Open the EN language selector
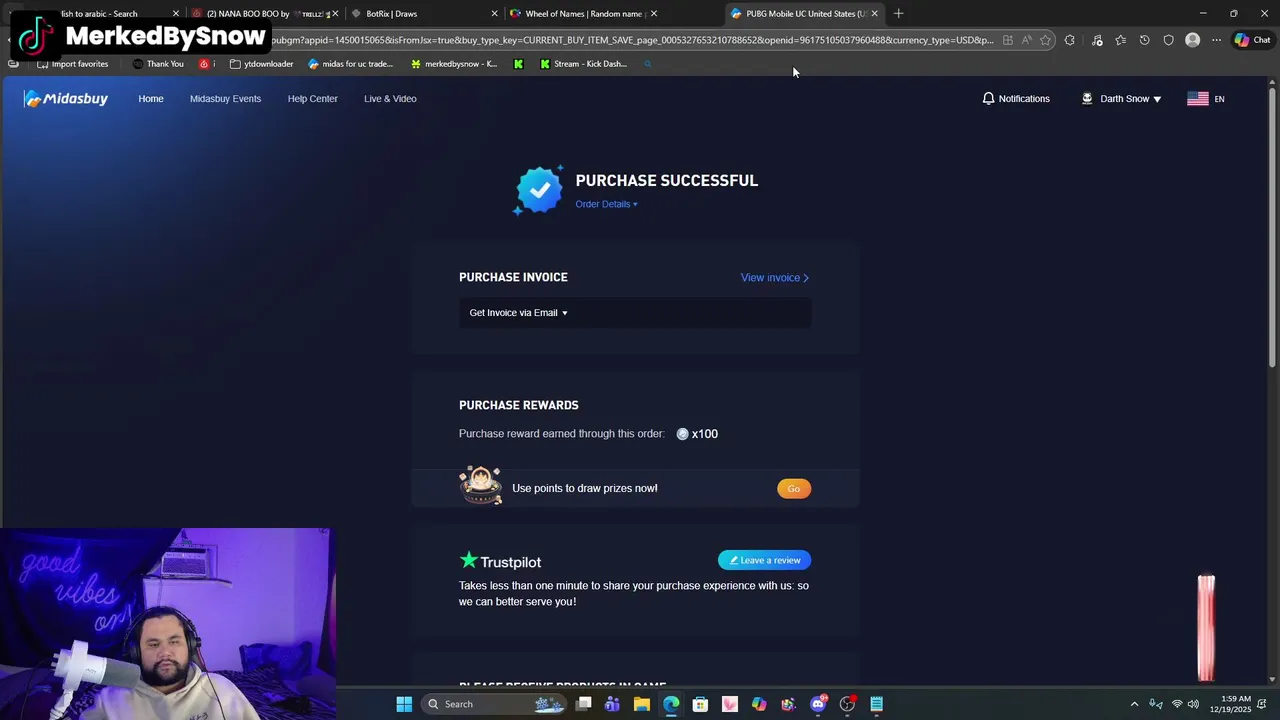1280x720 pixels. coord(1219,99)
